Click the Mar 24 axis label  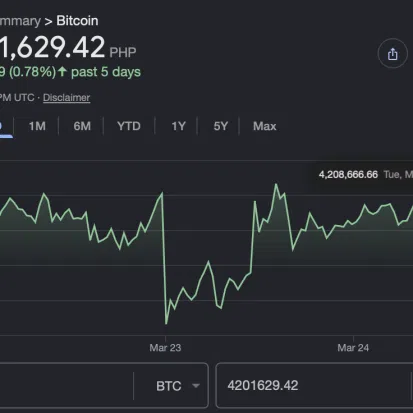pos(353,348)
